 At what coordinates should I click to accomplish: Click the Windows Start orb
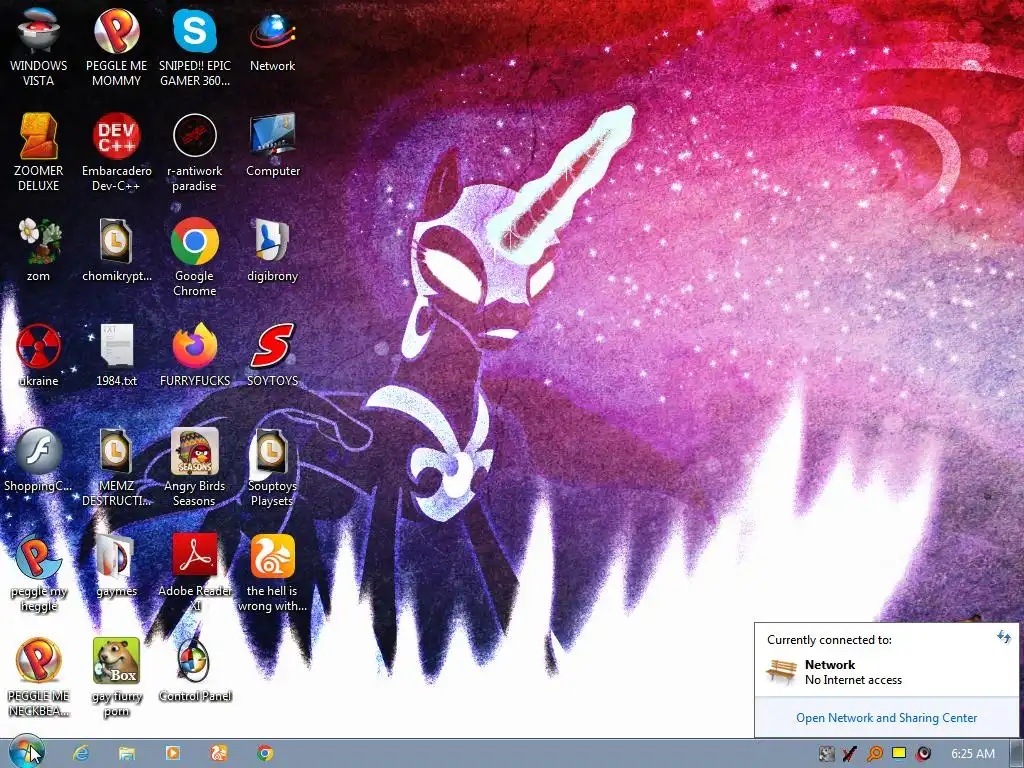coord(27,752)
